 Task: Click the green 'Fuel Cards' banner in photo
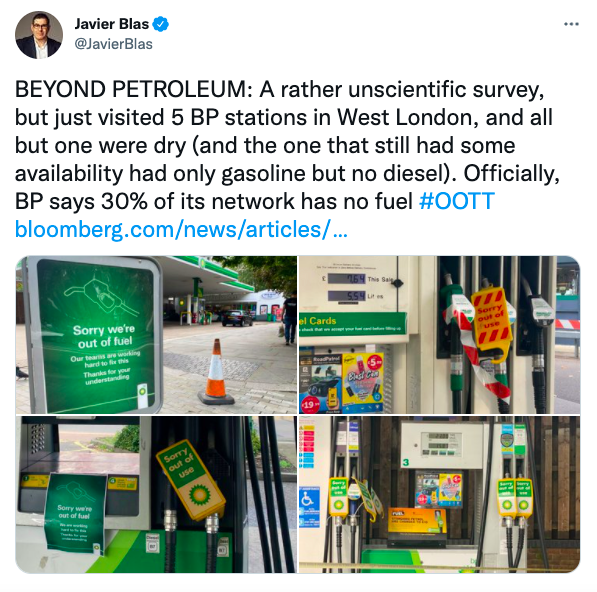tap(353, 324)
